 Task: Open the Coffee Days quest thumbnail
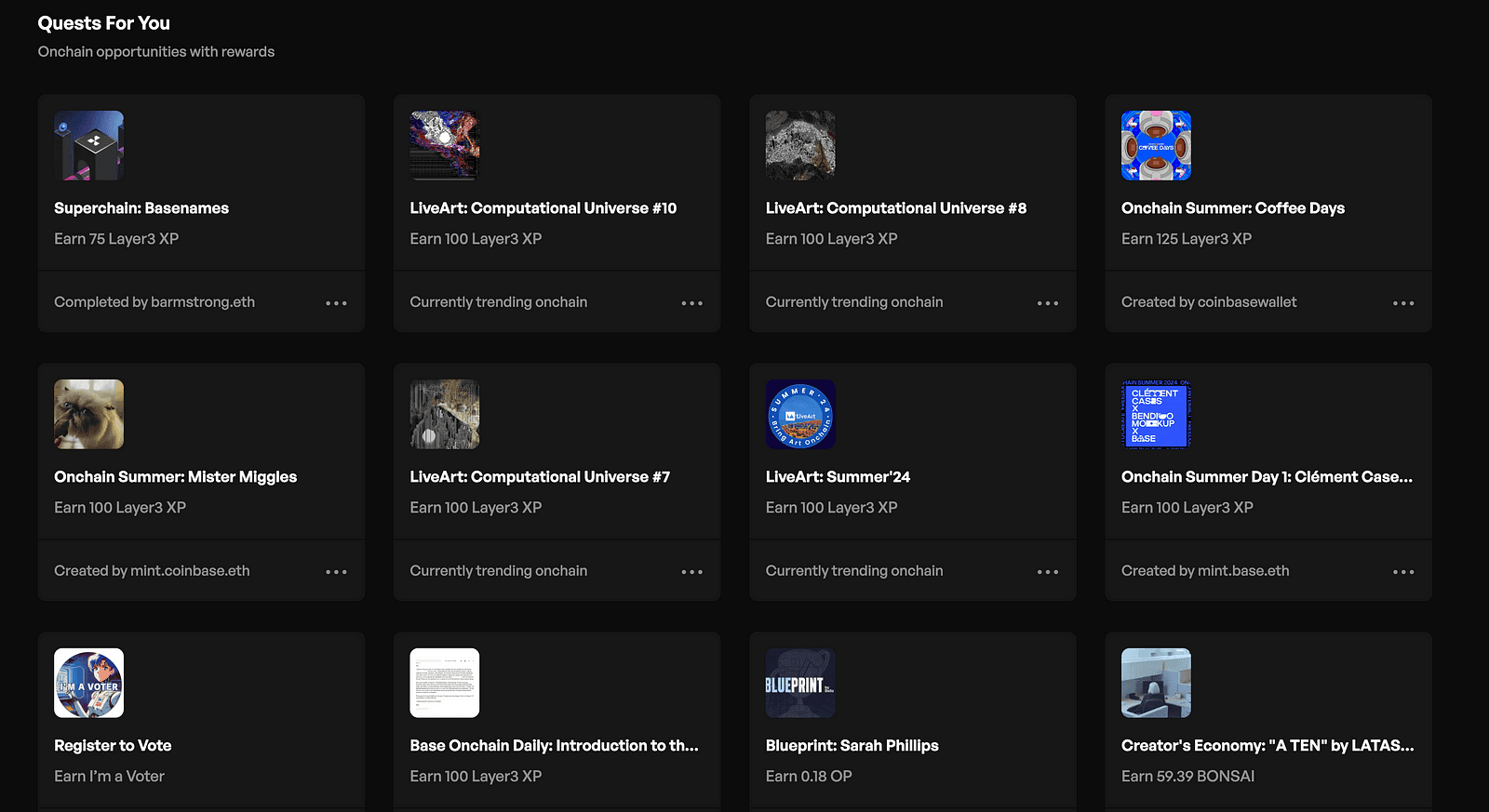coord(1156,145)
